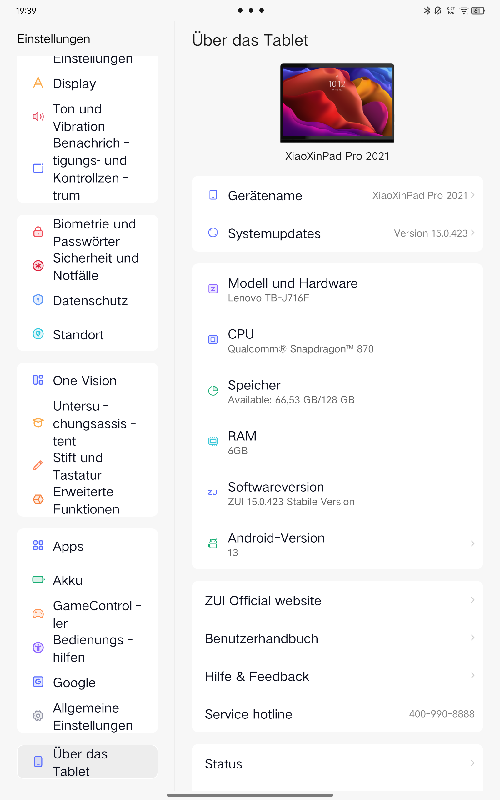Open the Akku battery icon
500x800 pixels.
pos(38,580)
